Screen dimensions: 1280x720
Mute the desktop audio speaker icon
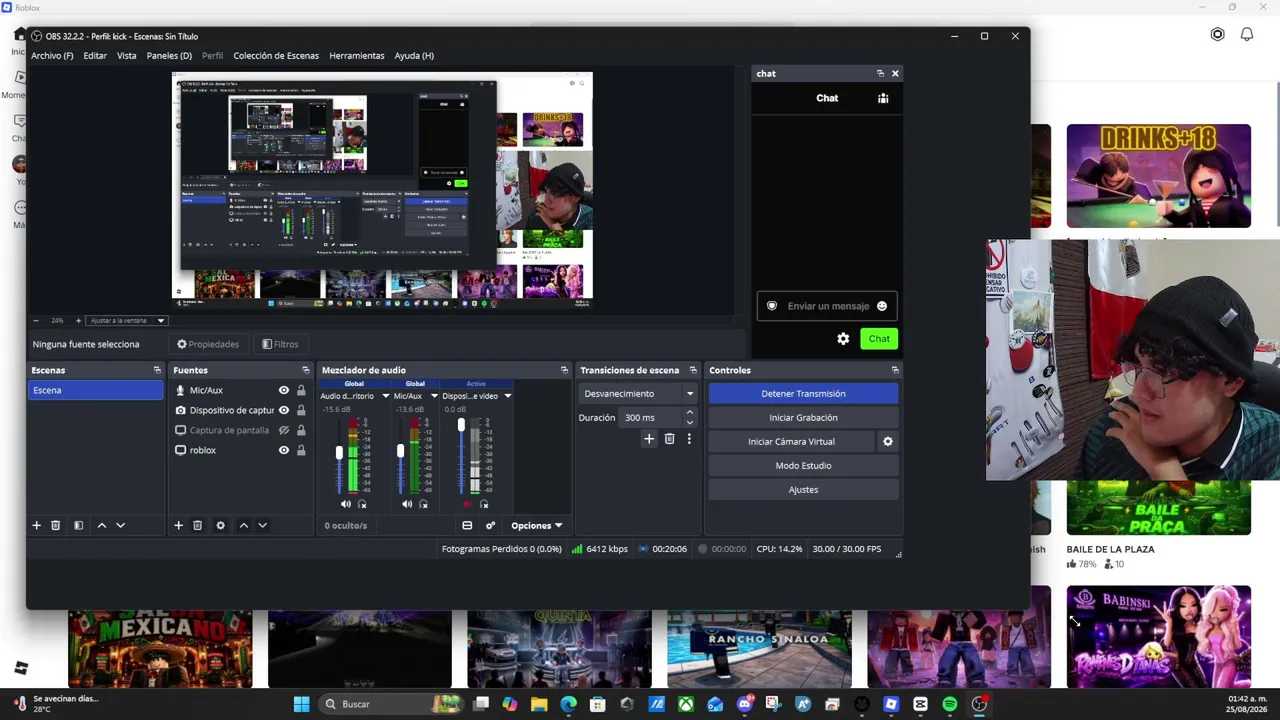point(346,504)
